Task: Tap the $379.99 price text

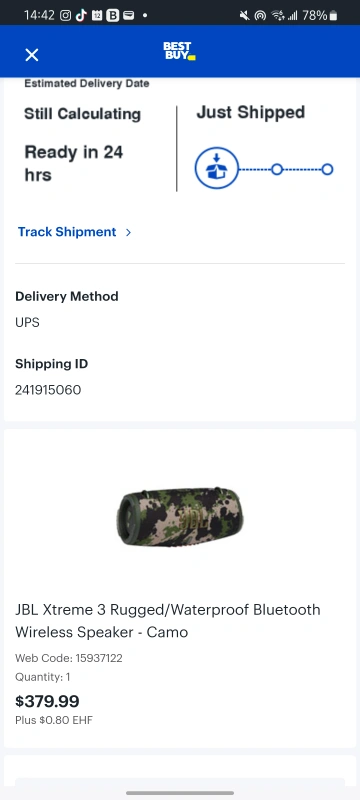Action: 47,701
